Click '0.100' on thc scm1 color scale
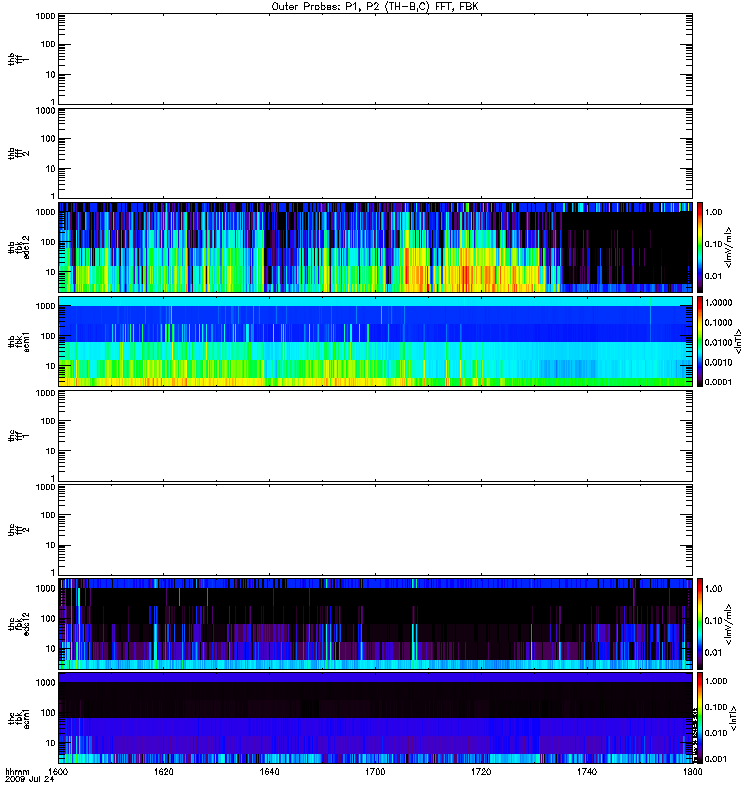The width and height of the screenshot is (750, 800). [716, 707]
